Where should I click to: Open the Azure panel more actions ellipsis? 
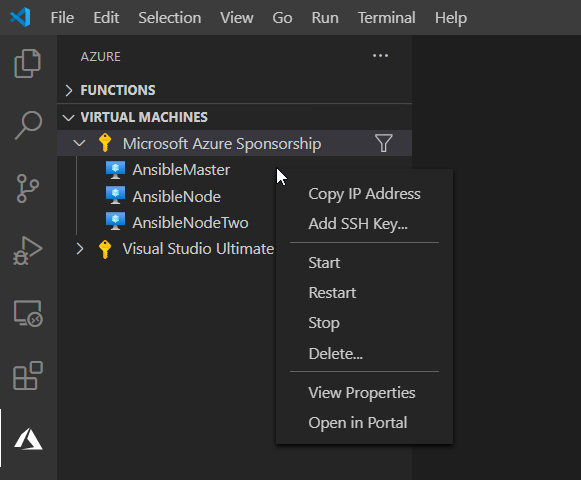[x=381, y=56]
